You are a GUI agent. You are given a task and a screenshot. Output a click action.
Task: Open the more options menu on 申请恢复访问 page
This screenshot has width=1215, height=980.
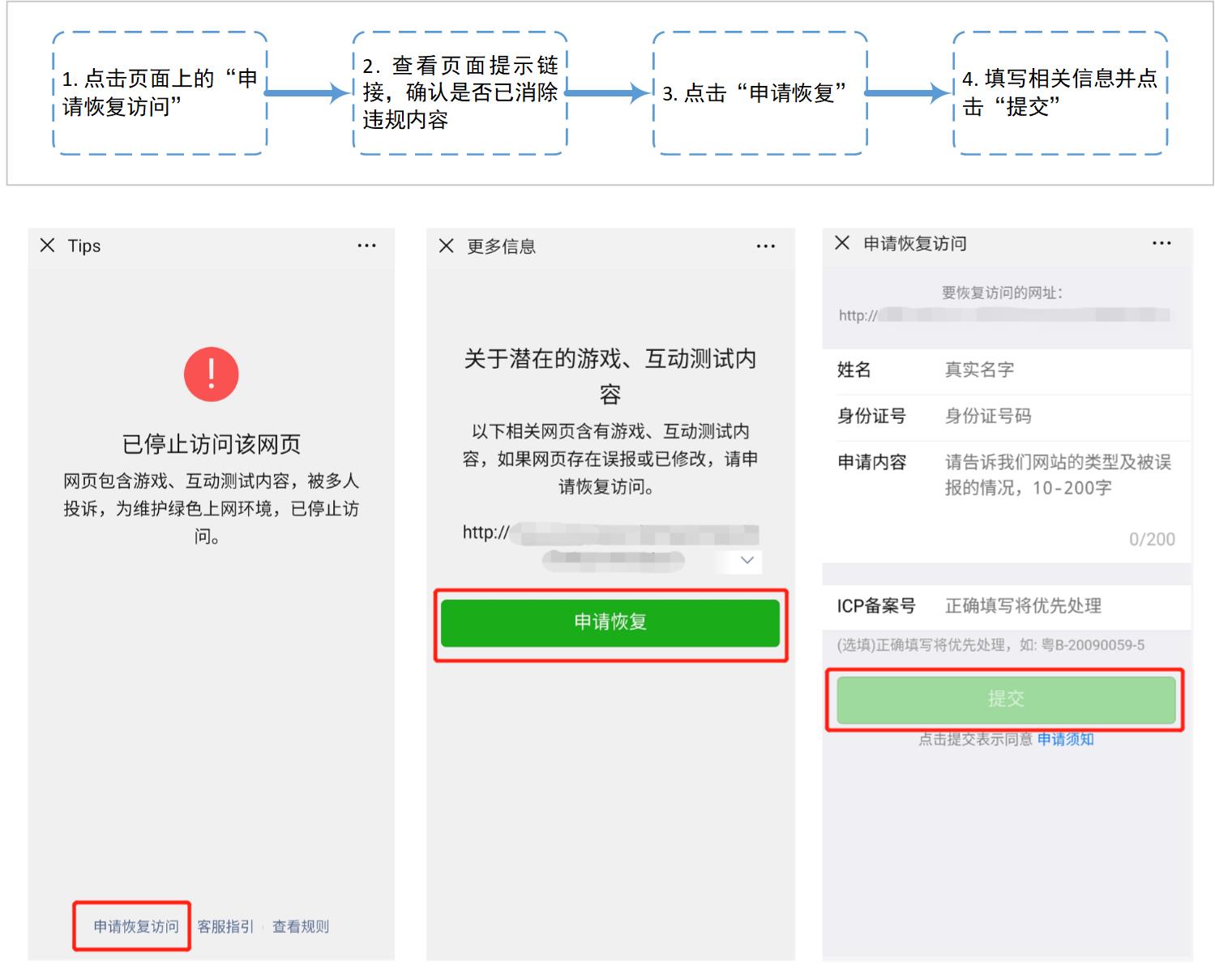tap(1162, 242)
